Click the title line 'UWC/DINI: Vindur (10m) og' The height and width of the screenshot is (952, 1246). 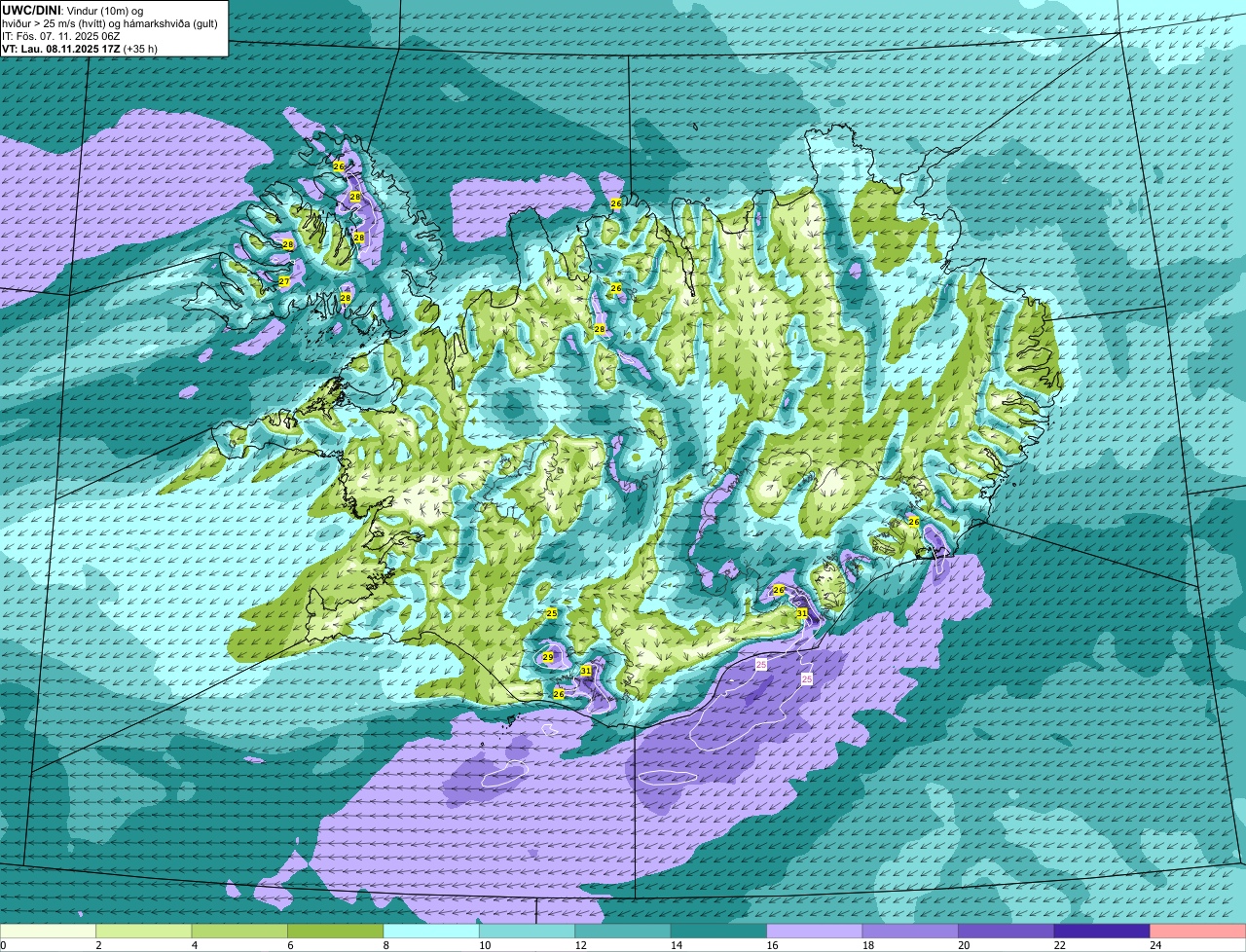coord(73,10)
